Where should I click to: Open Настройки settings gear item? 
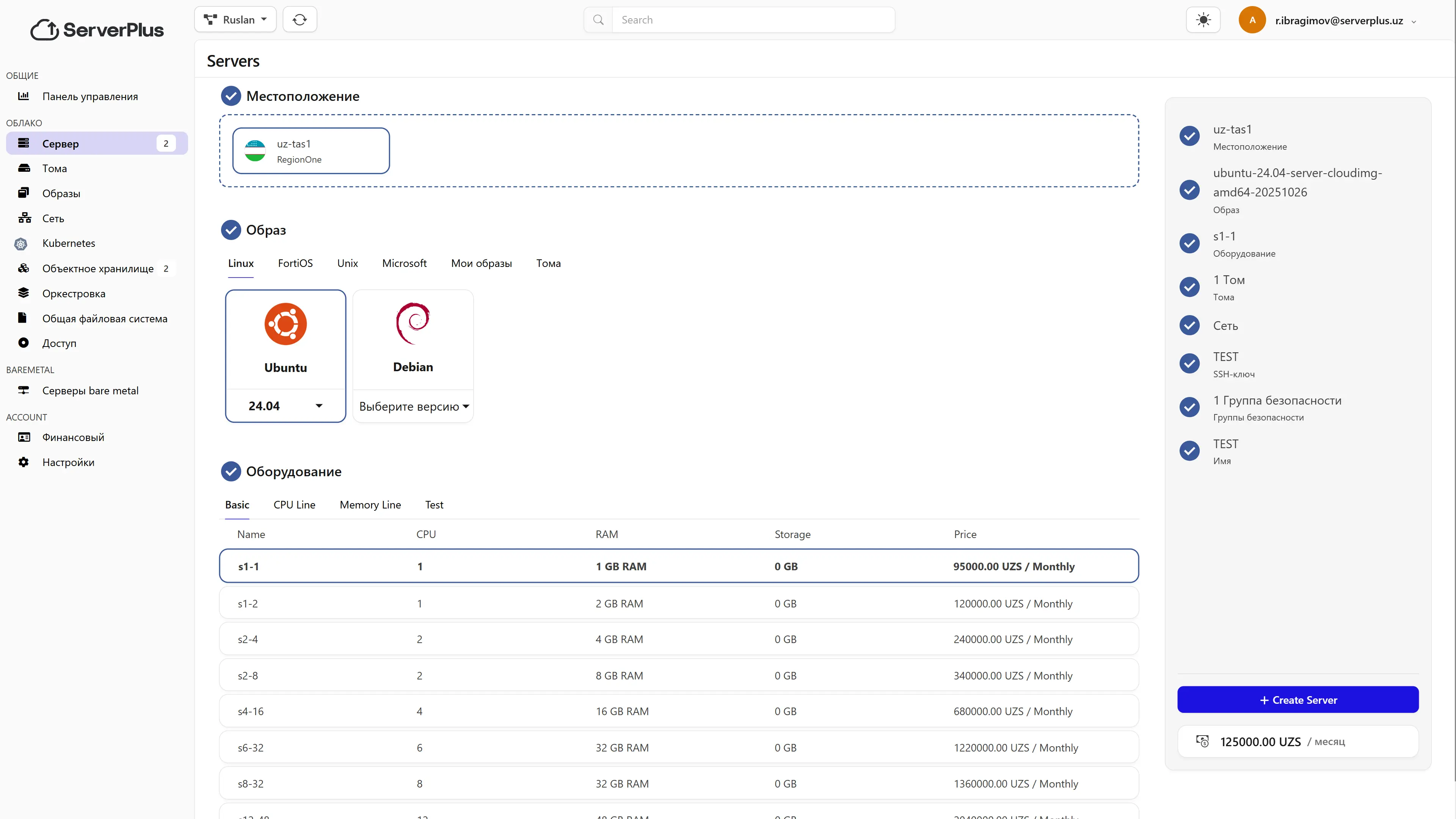[68, 462]
